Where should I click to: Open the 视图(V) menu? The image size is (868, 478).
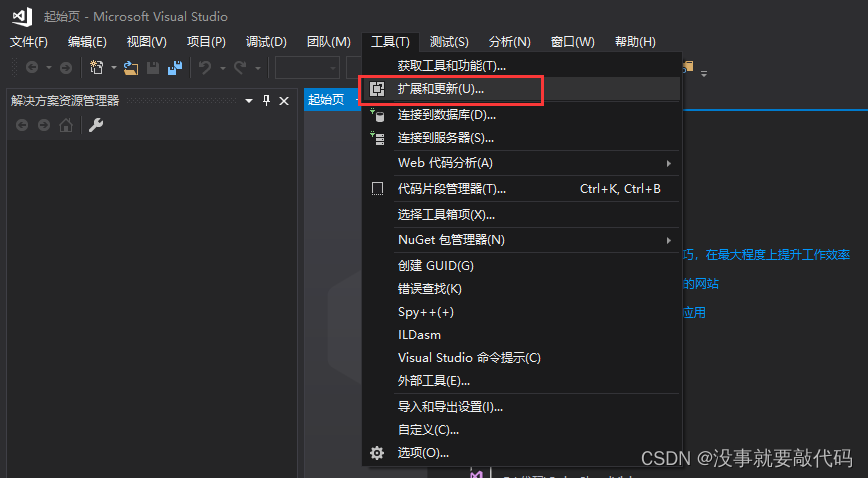click(146, 42)
